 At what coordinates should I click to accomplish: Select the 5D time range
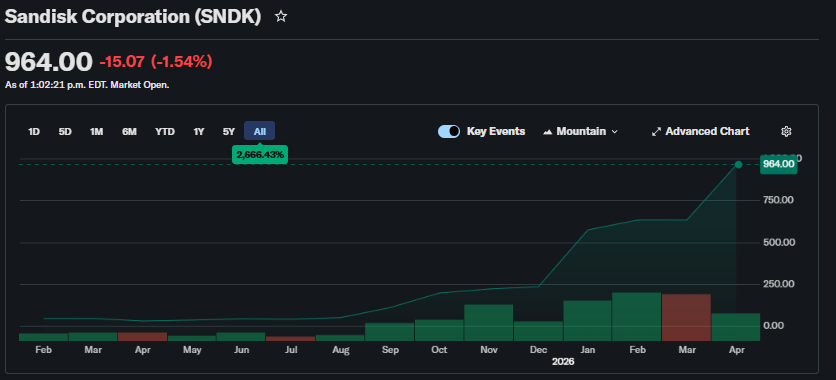tap(65, 132)
